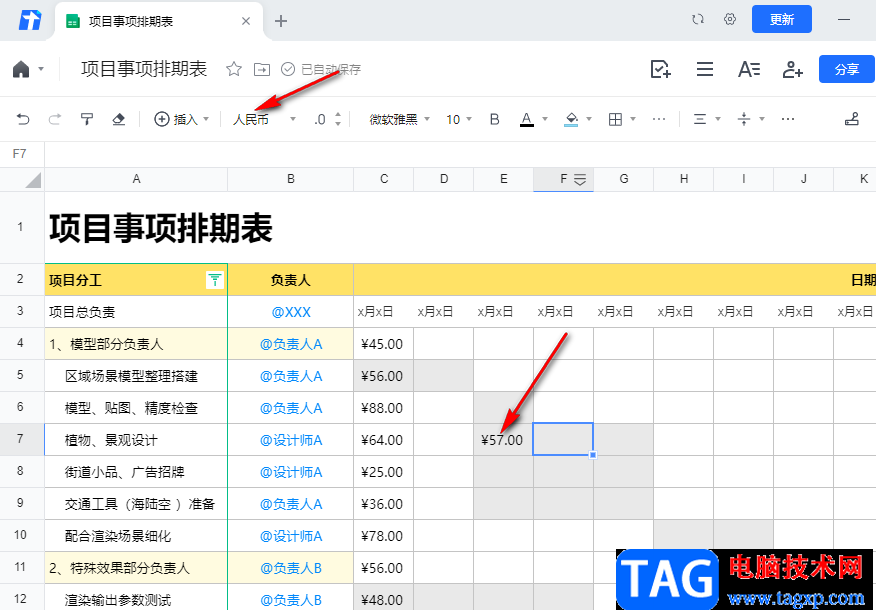
Task: Click the clear format eraser icon
Action: (x=118, y=119)
